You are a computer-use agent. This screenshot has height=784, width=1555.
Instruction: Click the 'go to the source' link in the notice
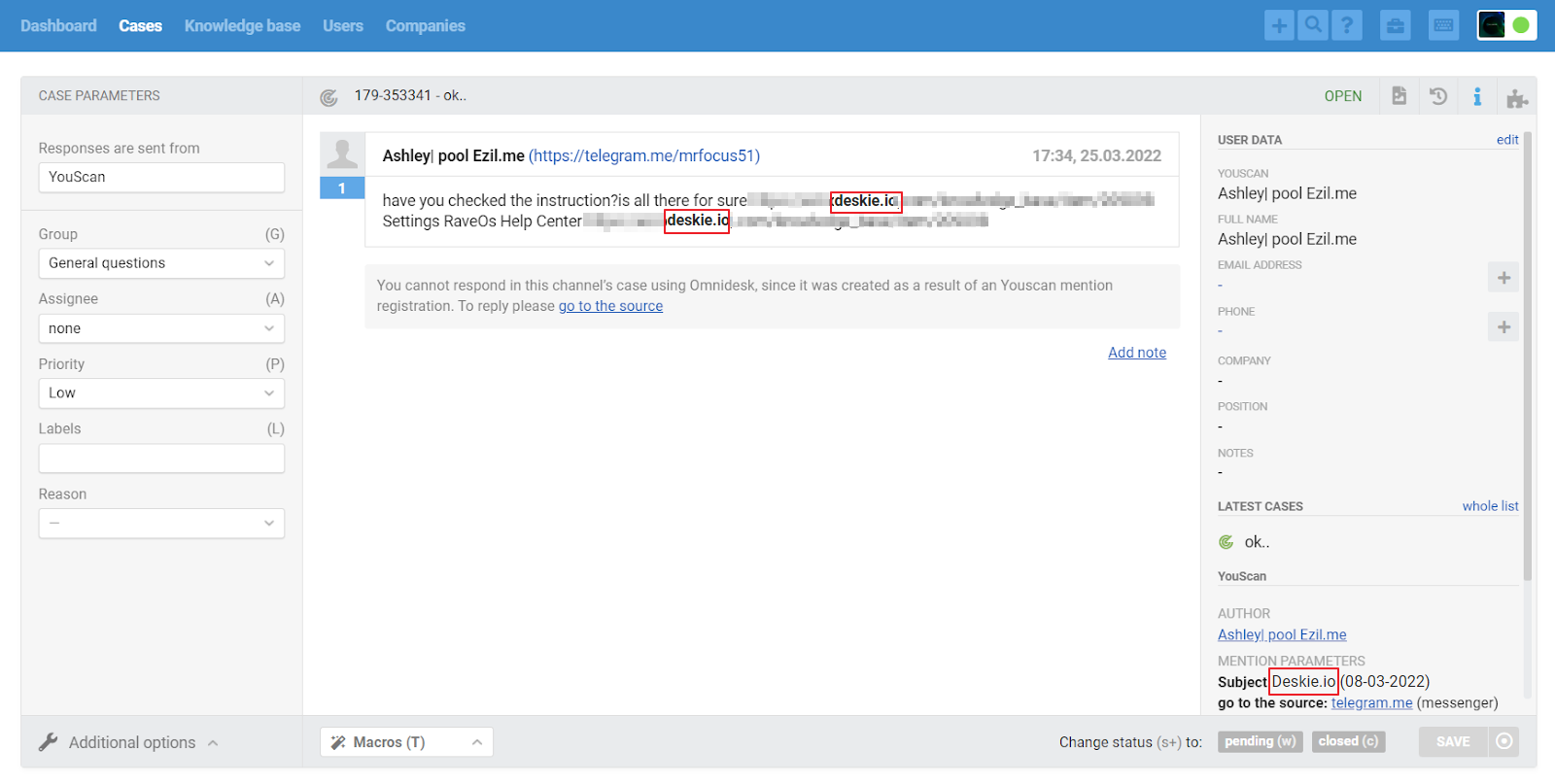pyautogui.click(x=610, y=306)
